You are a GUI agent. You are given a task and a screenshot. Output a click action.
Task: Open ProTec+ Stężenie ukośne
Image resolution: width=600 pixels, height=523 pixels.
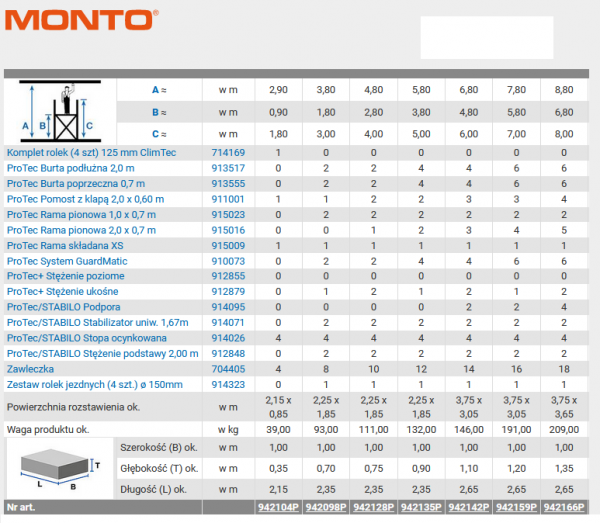62,292
